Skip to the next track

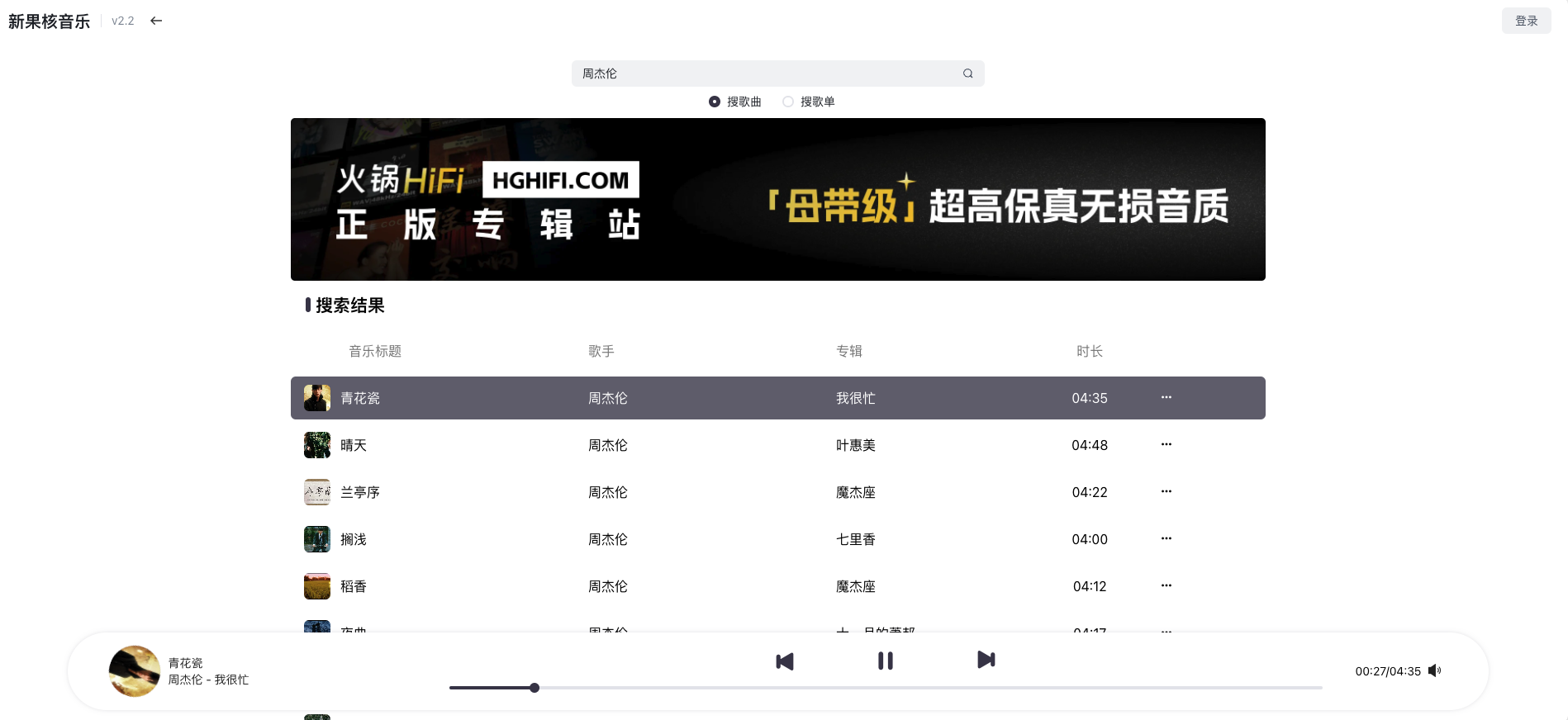coord(986,660)
